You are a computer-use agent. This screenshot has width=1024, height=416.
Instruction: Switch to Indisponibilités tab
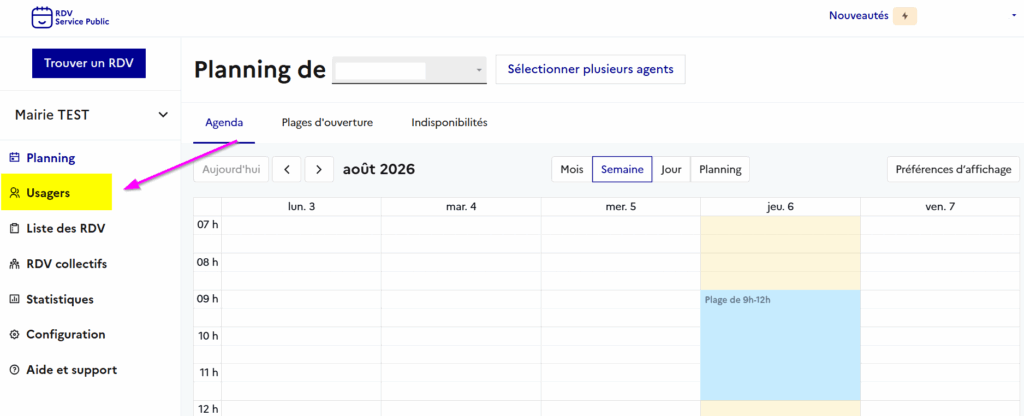click(x=449, y=123)
